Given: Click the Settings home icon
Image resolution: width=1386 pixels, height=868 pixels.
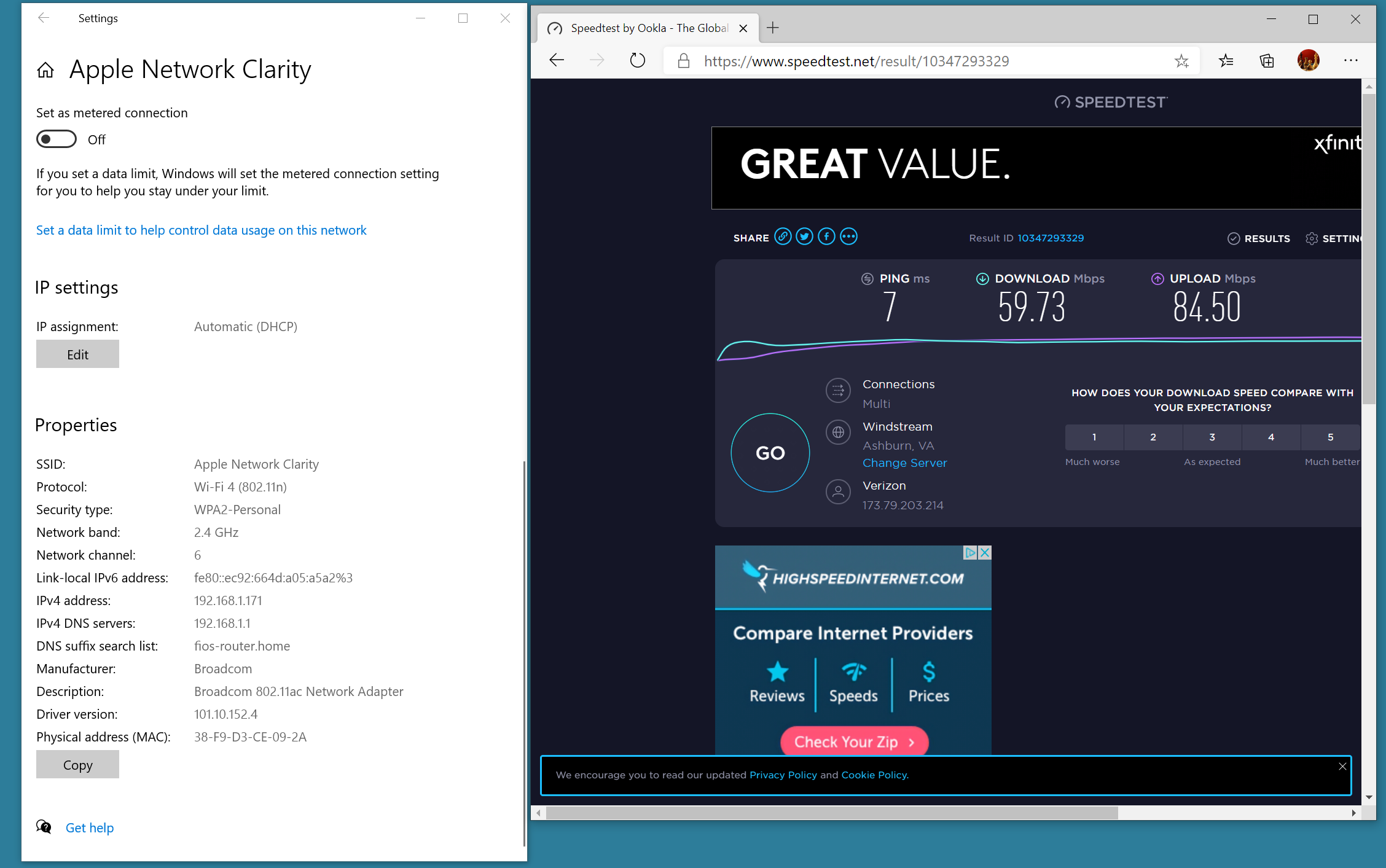Looking at the screenshot, I should 45,71.
